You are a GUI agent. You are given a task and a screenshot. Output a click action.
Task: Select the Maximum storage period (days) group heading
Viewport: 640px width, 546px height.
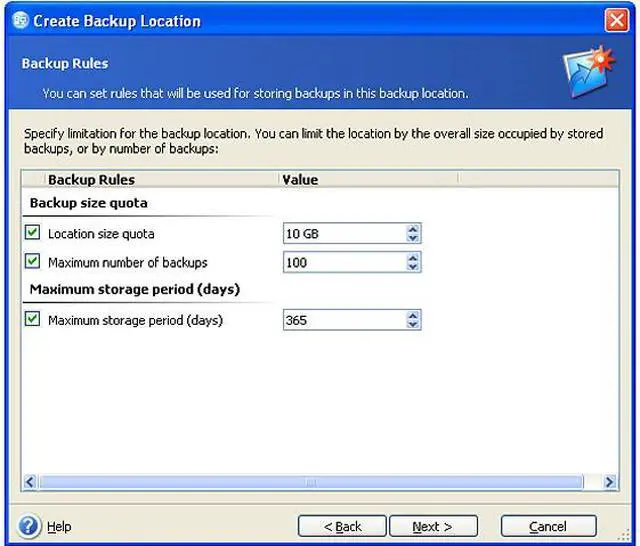coord(135,289)
